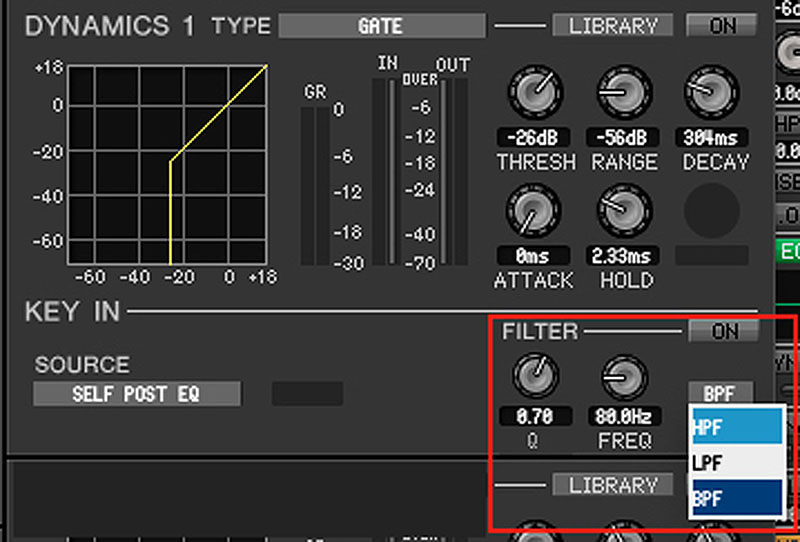Click the BPF filter type dropdown button

click(x=720, y=393)
